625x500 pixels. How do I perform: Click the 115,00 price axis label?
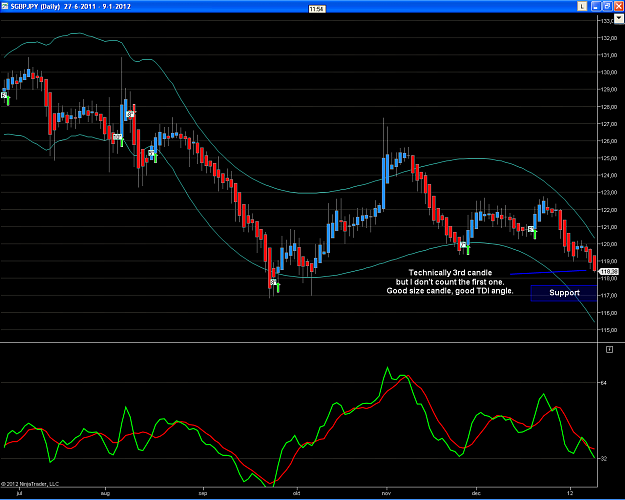pyautogui.click(x=609, y=330)
